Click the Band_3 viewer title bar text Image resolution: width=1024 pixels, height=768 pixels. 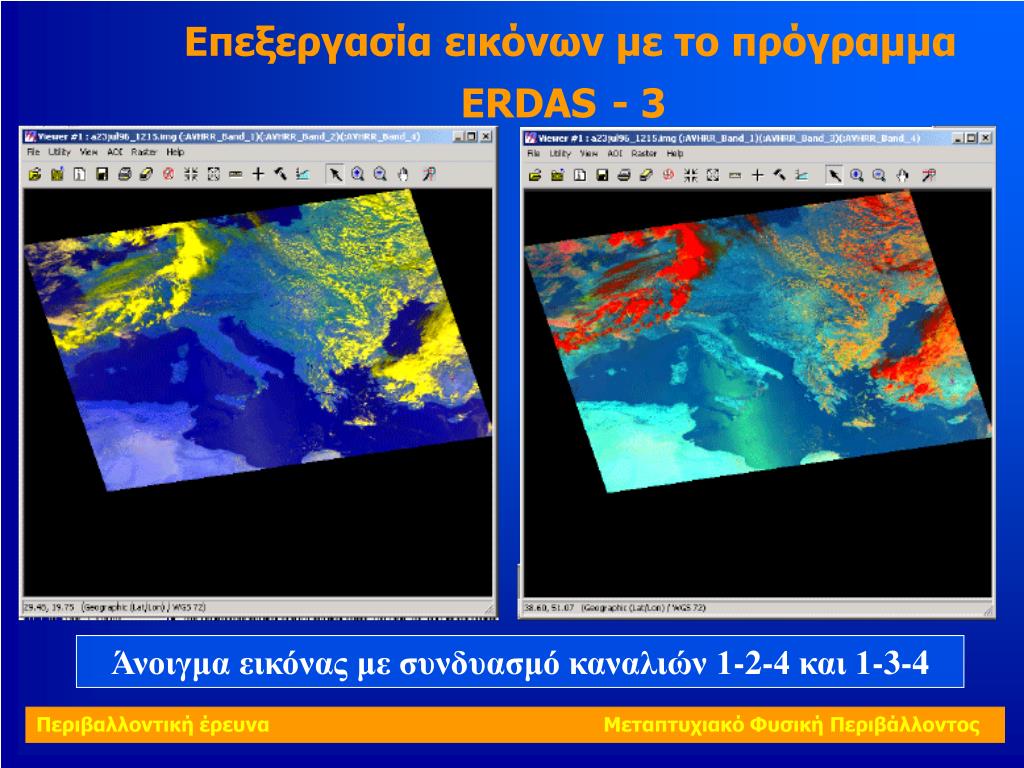click(x=728, y=138)
